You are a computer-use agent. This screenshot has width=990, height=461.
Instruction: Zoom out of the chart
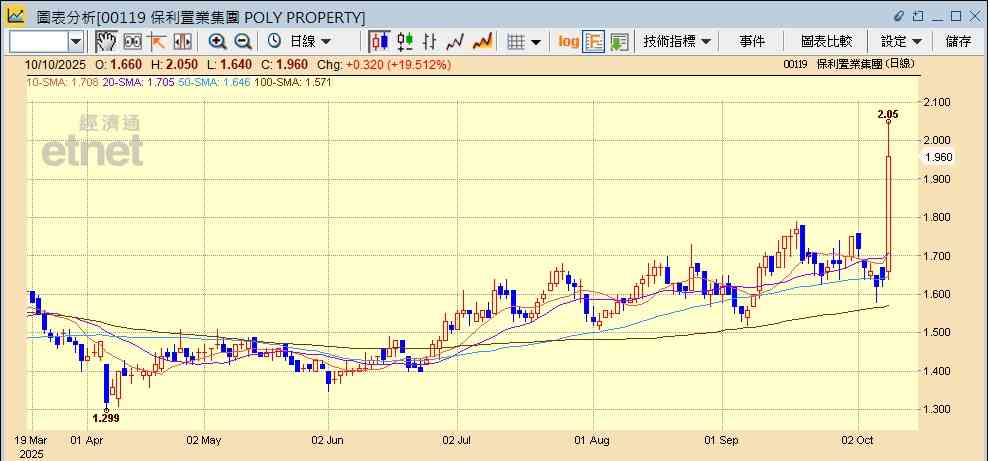pos(242,41)
